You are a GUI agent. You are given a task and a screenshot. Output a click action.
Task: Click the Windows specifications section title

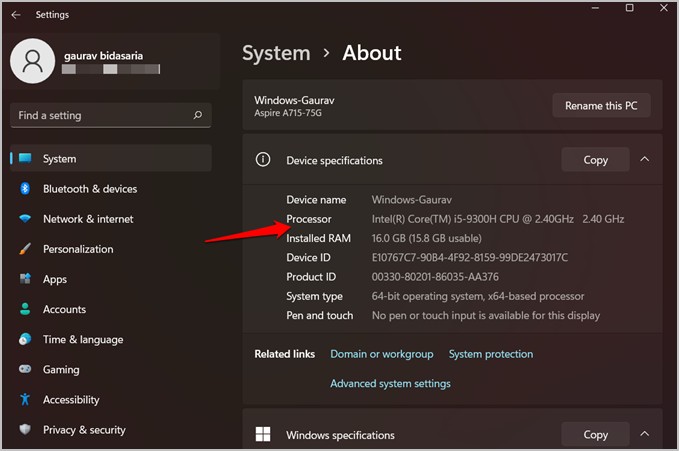point(340,435)
